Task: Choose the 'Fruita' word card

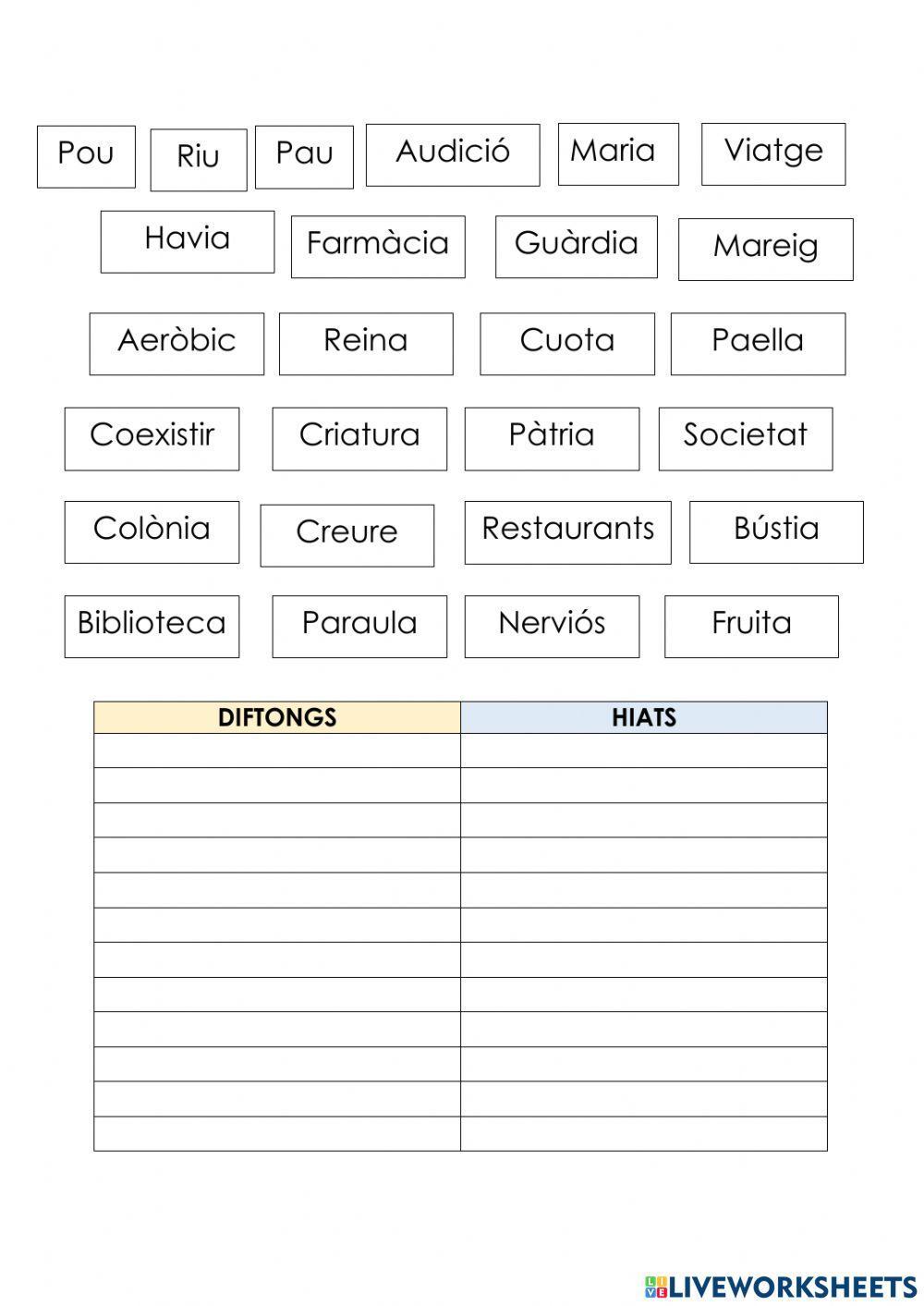Action: tap(750, 626)
